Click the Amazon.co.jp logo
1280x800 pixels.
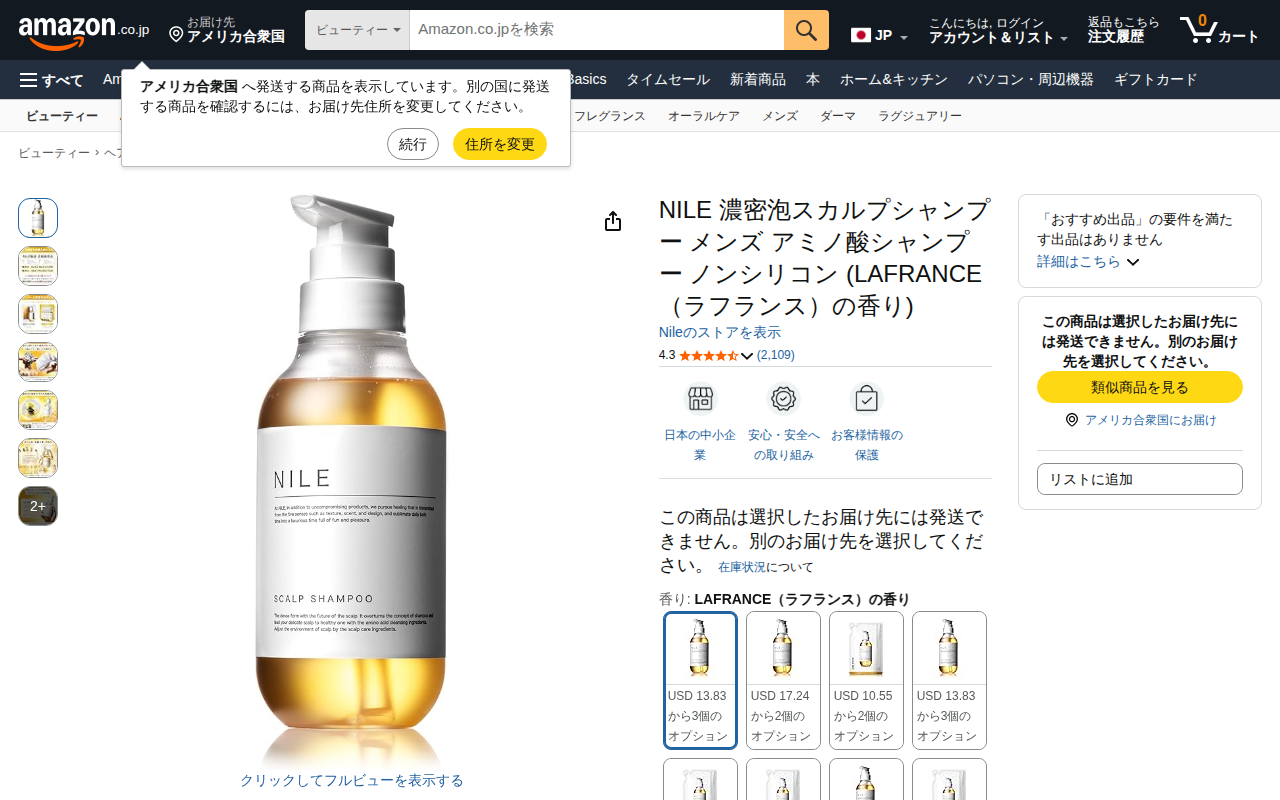point(84,31)
